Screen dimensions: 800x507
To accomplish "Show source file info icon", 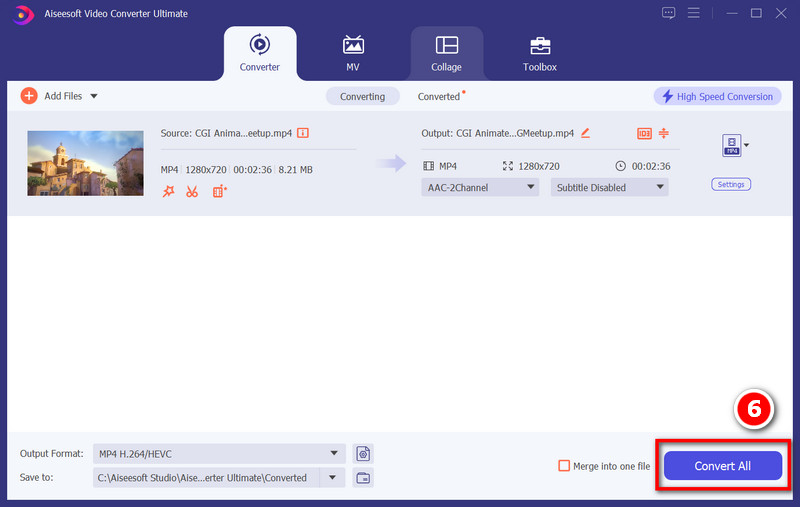I will [x=303, y=133].
